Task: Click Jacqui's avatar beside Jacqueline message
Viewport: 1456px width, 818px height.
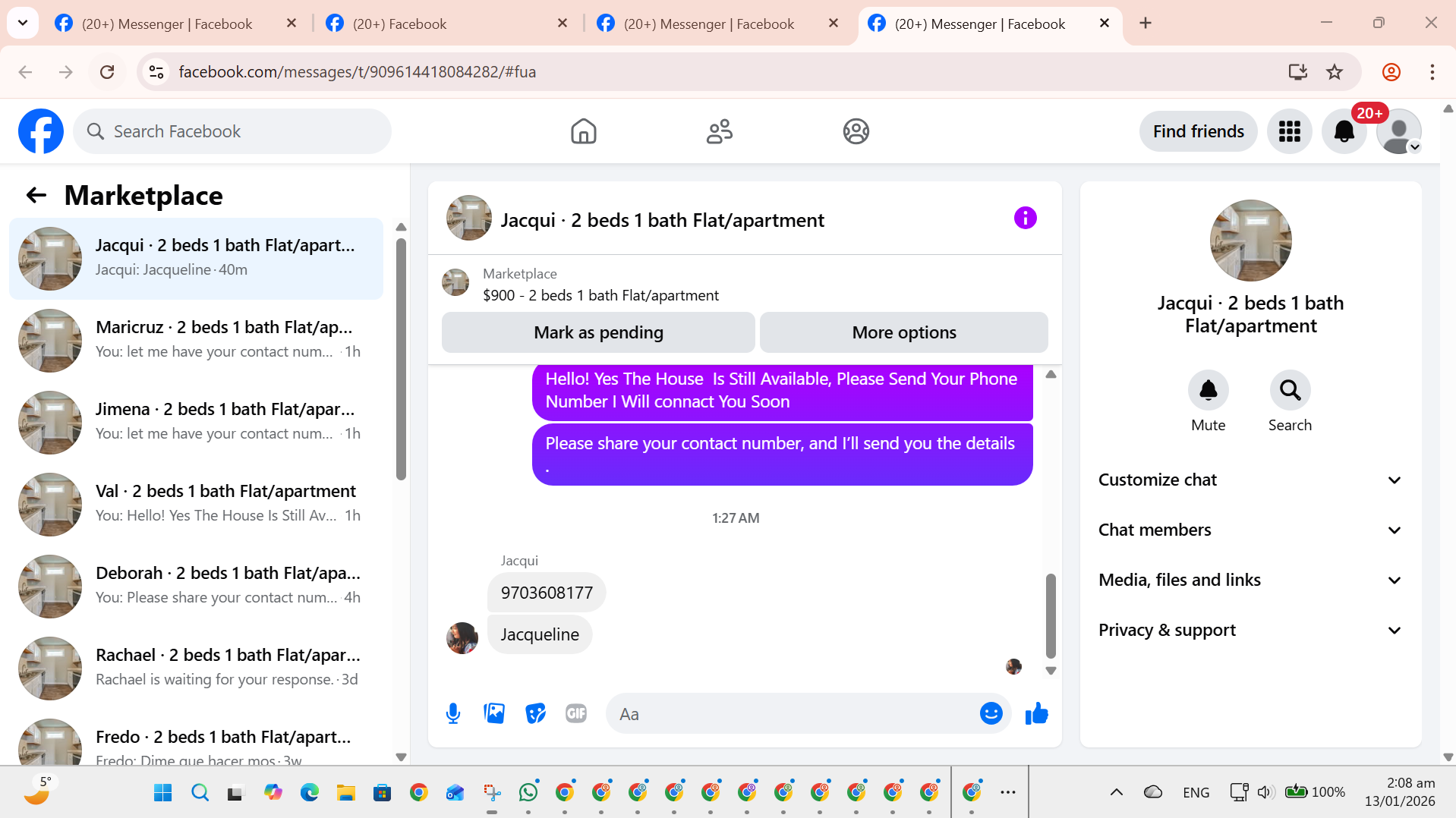Action: tap(462, 638)
